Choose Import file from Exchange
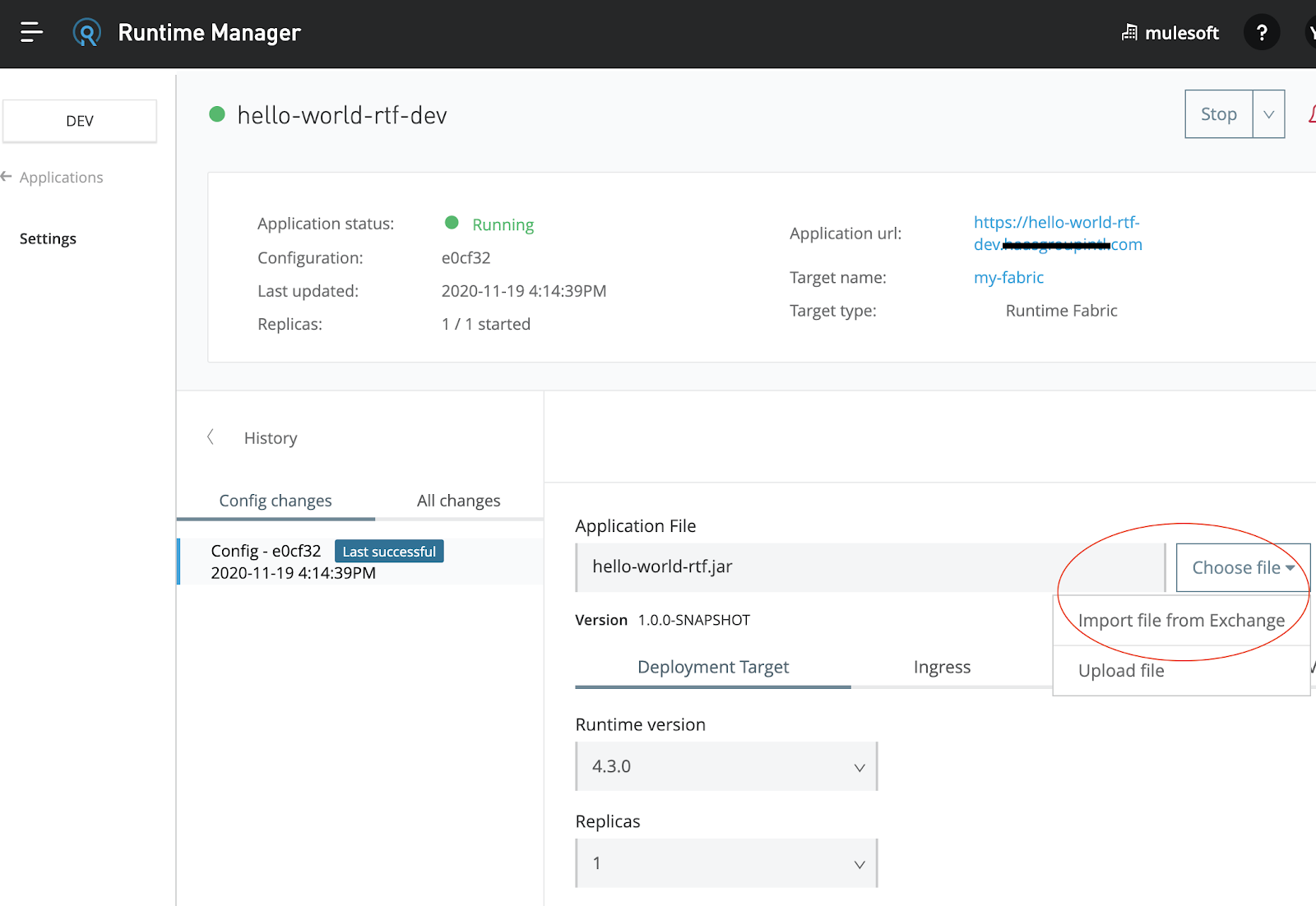Screen dimensions: 1316x906 (1182, 620)
